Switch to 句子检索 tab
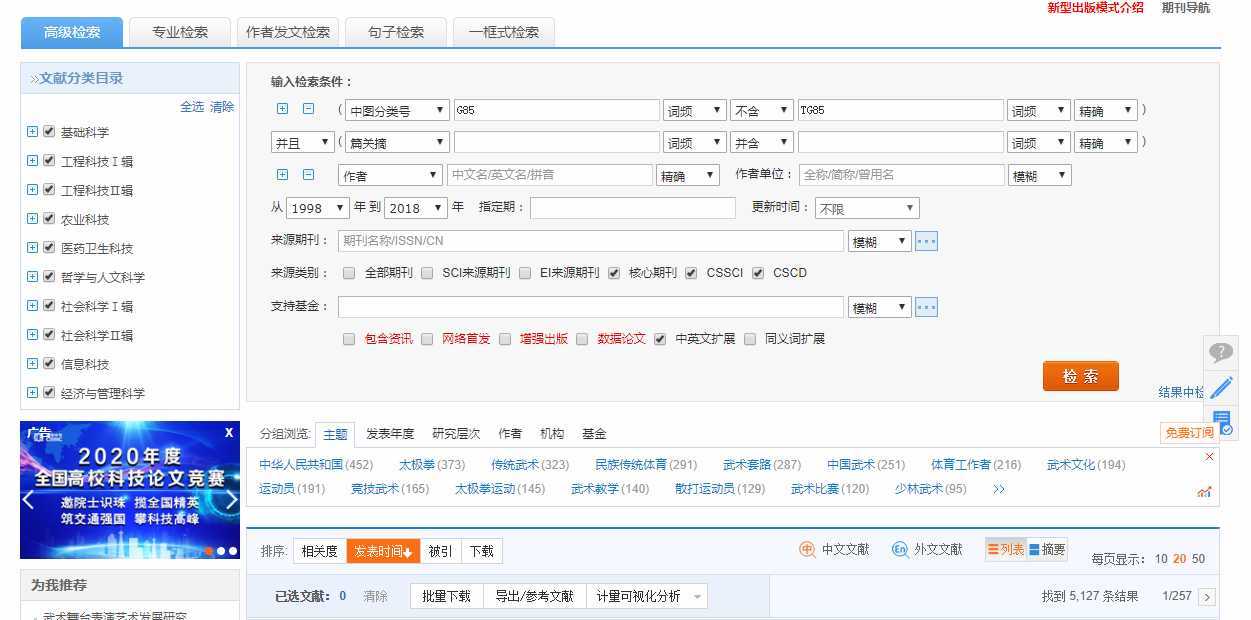 396,32
